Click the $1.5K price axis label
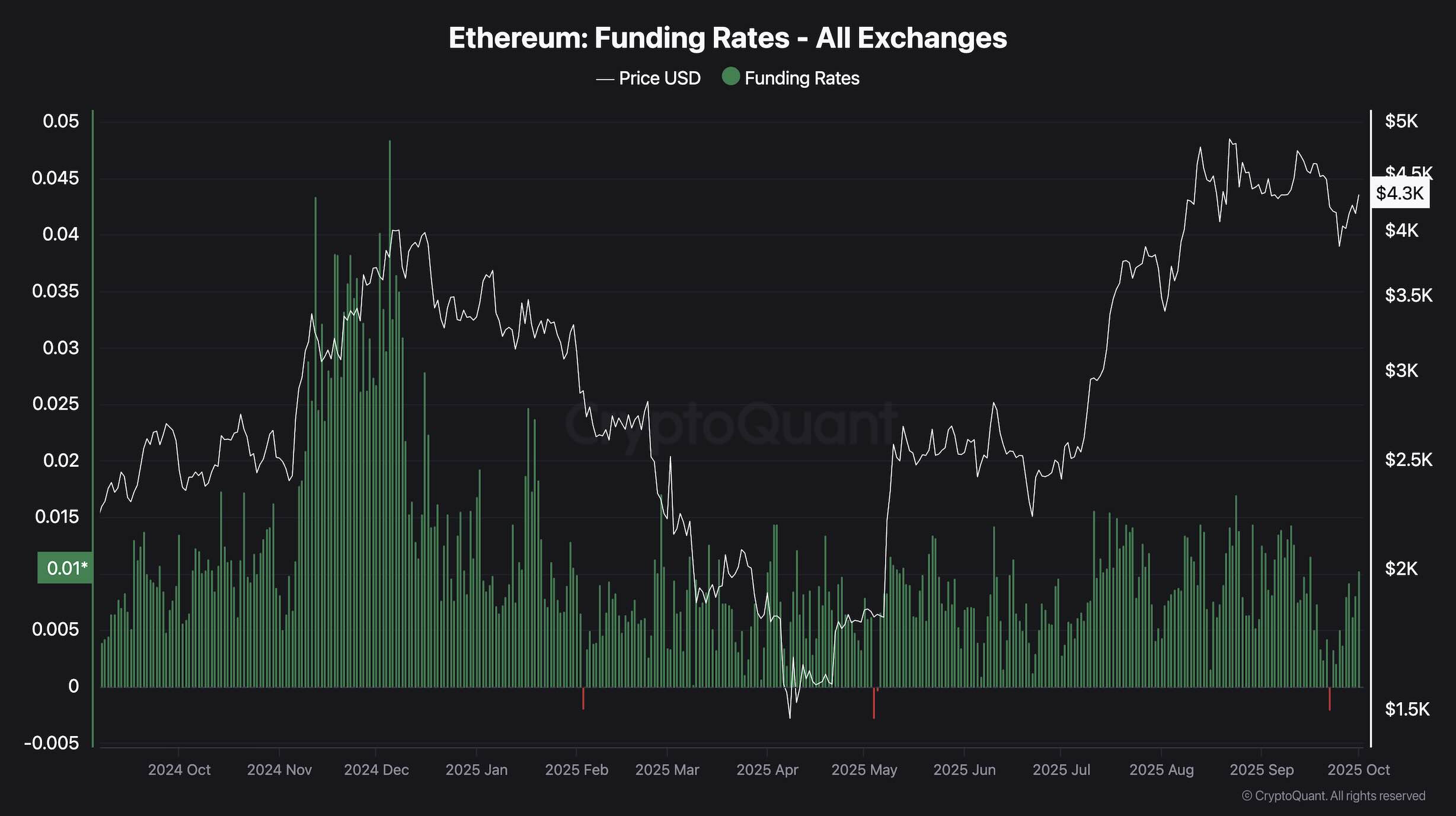 coord(1407,709)
